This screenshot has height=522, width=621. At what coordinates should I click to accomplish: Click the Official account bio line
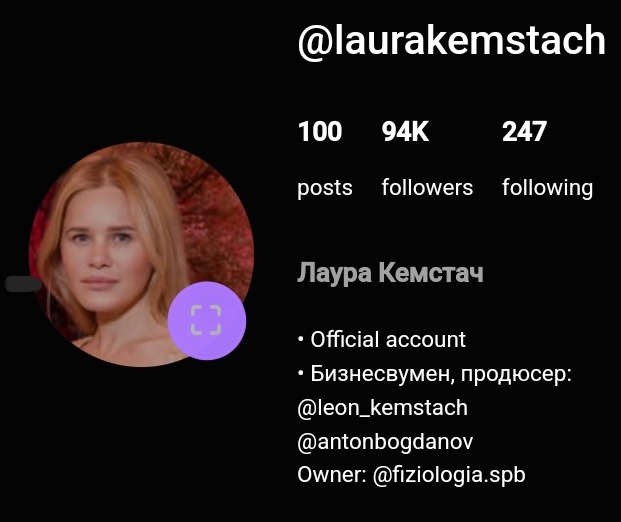click(382, 339)
